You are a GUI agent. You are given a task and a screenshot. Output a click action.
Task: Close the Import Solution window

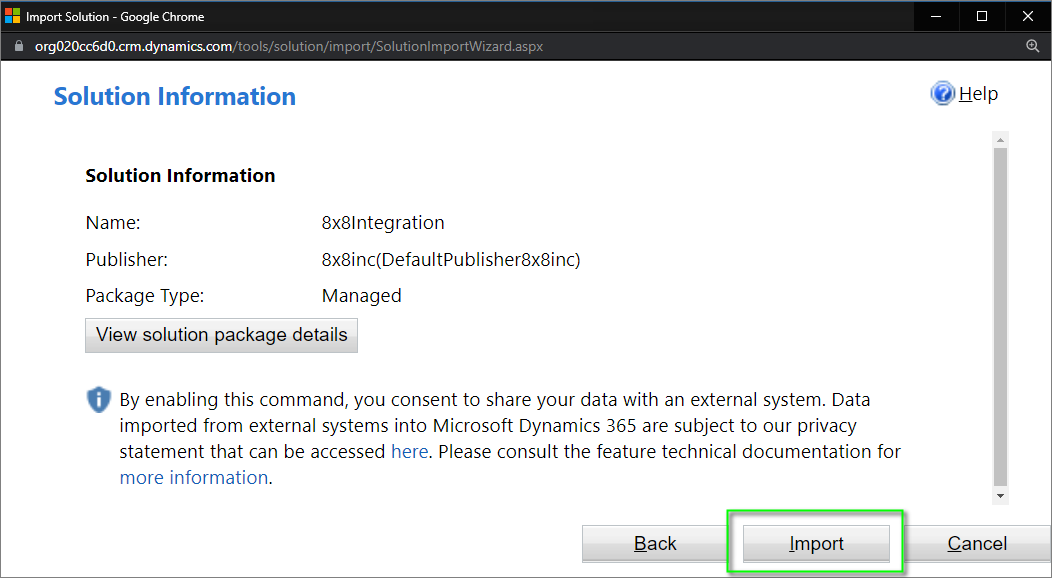pyautogui.click(x=1028, y=16)
